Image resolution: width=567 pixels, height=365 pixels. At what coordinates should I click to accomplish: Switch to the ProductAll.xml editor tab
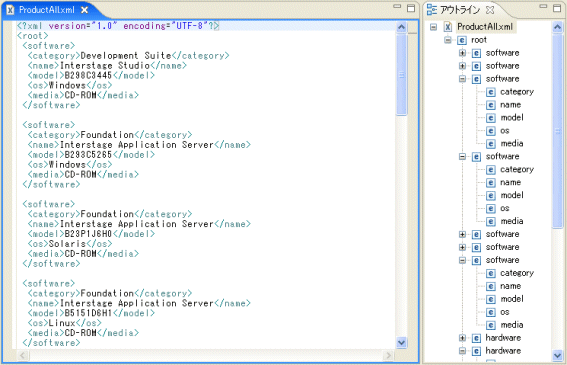point(47,10)
